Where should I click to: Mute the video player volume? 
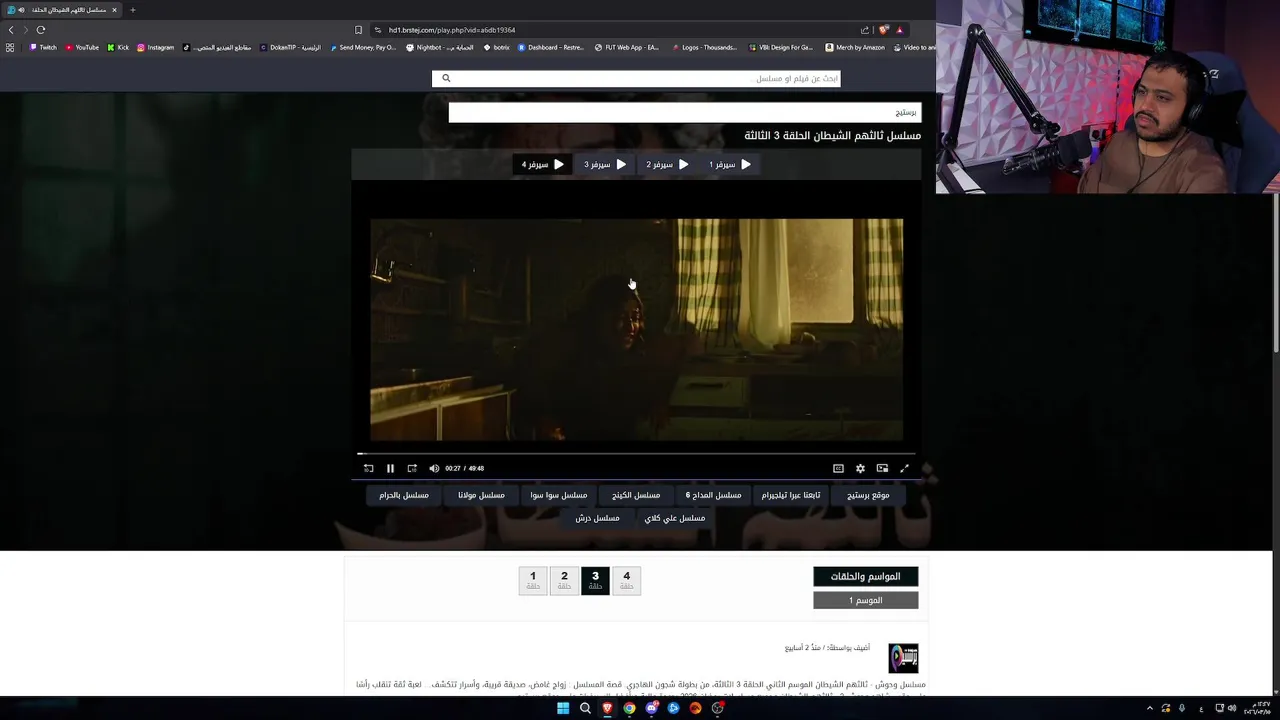(434, 468)
